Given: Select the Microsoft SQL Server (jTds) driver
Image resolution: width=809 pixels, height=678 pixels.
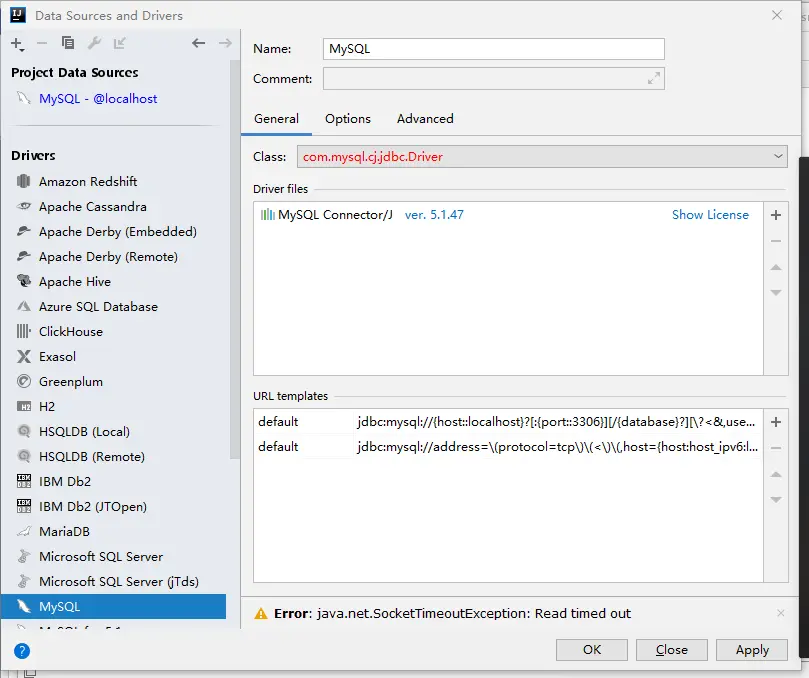Looking at the screenshot, I should point(114,582).
